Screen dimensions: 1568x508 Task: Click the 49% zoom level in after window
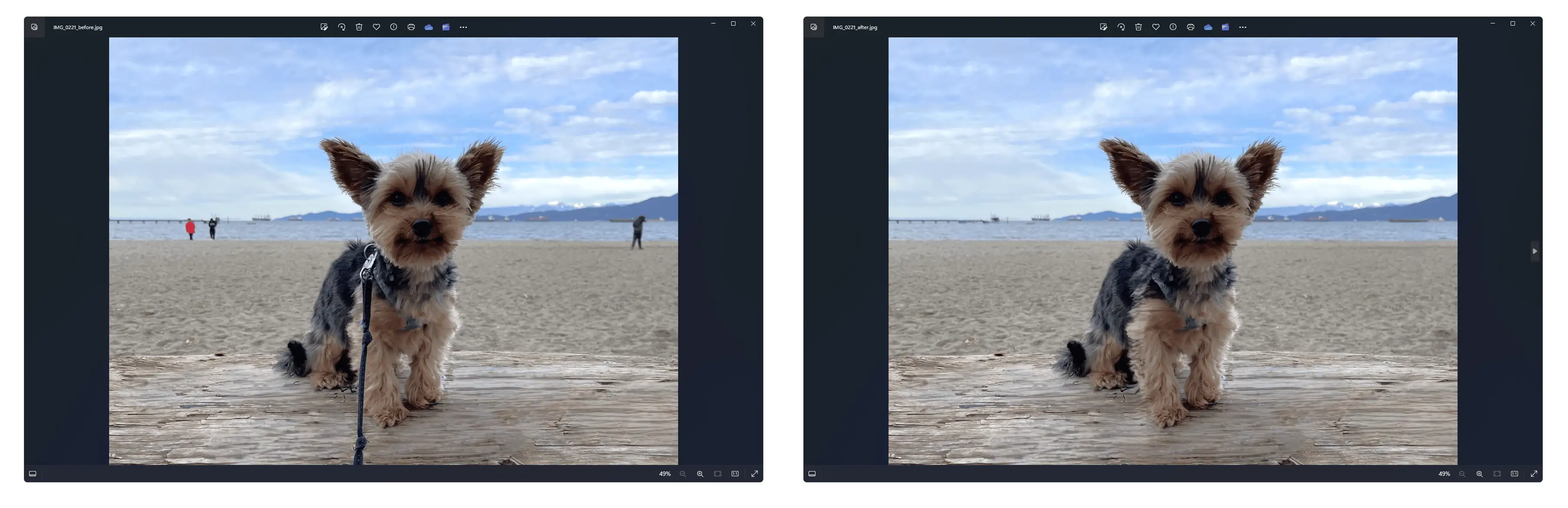tap(1444, 474)
